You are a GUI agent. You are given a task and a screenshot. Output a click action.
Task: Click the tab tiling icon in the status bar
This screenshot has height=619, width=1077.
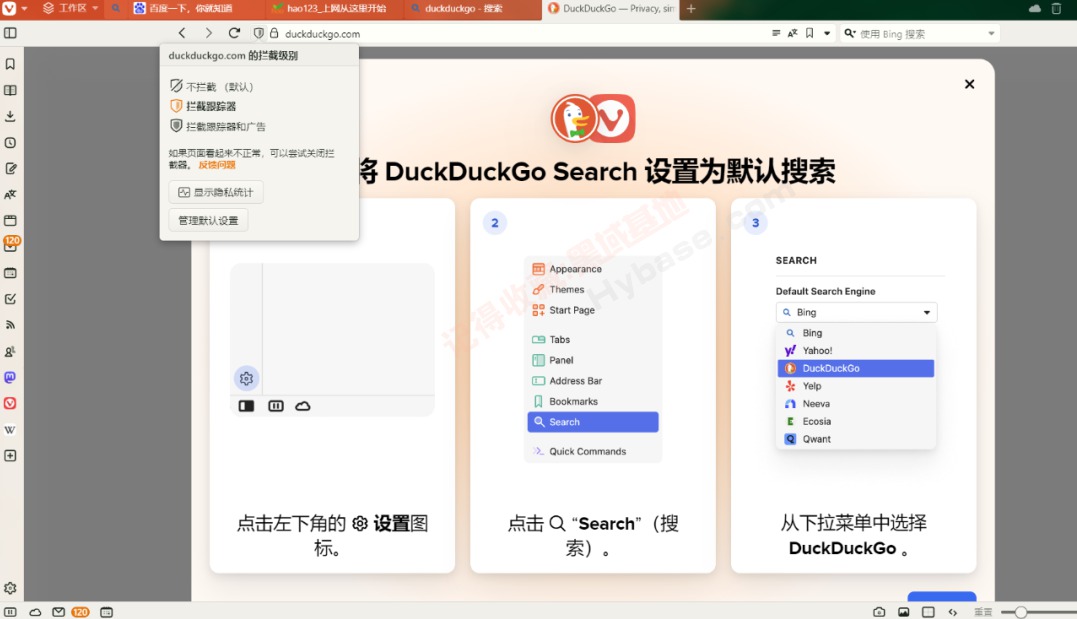point(928,611)
